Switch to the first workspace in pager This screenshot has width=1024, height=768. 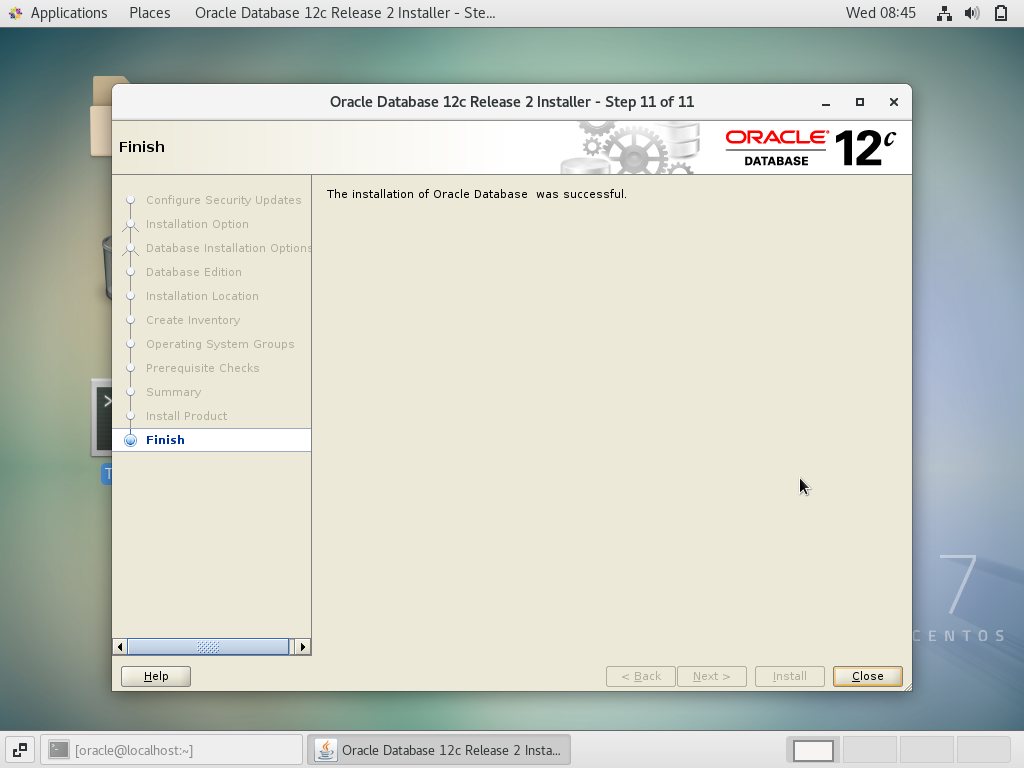tap(813, 750)
